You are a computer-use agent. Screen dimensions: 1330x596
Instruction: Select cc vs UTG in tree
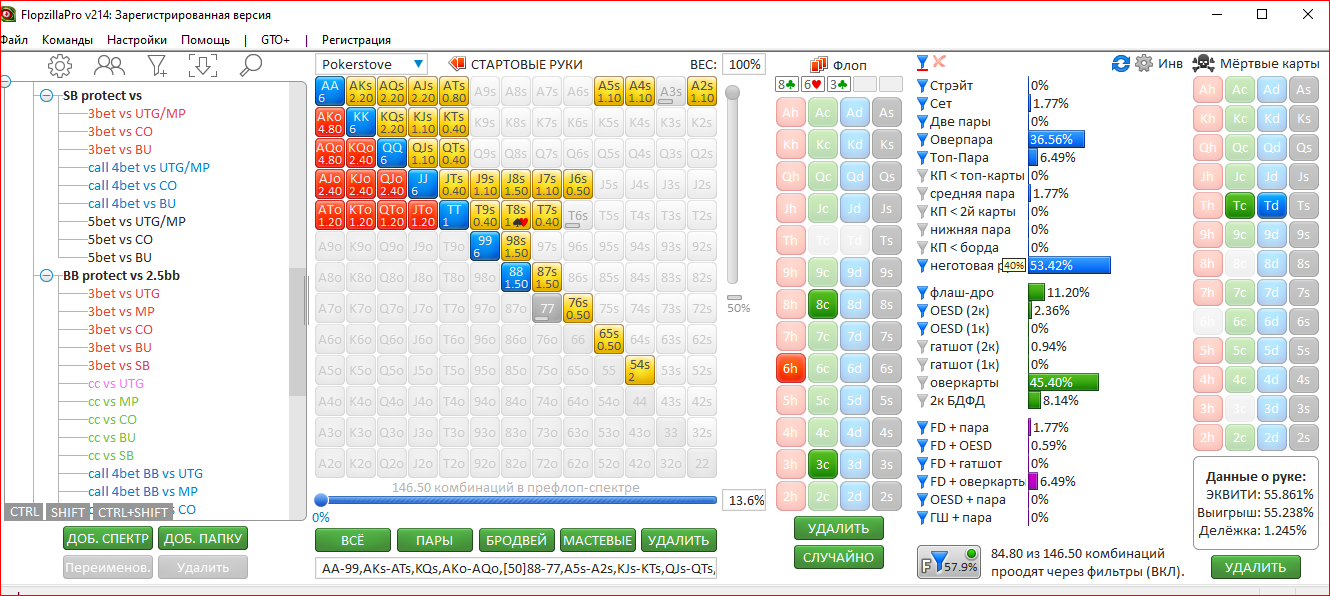click(116, 383)
